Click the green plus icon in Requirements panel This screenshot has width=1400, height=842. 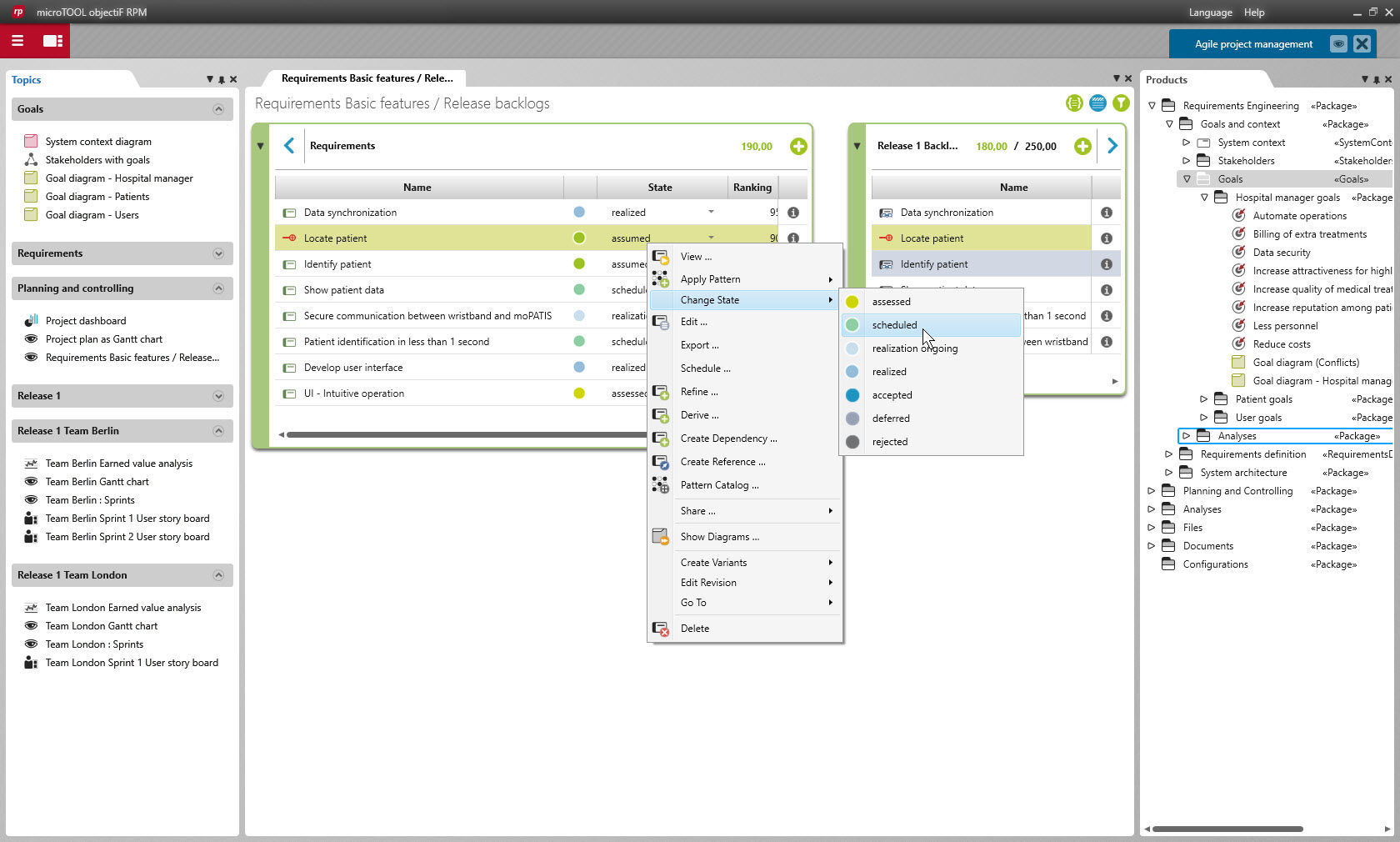[x=797, y=147]
